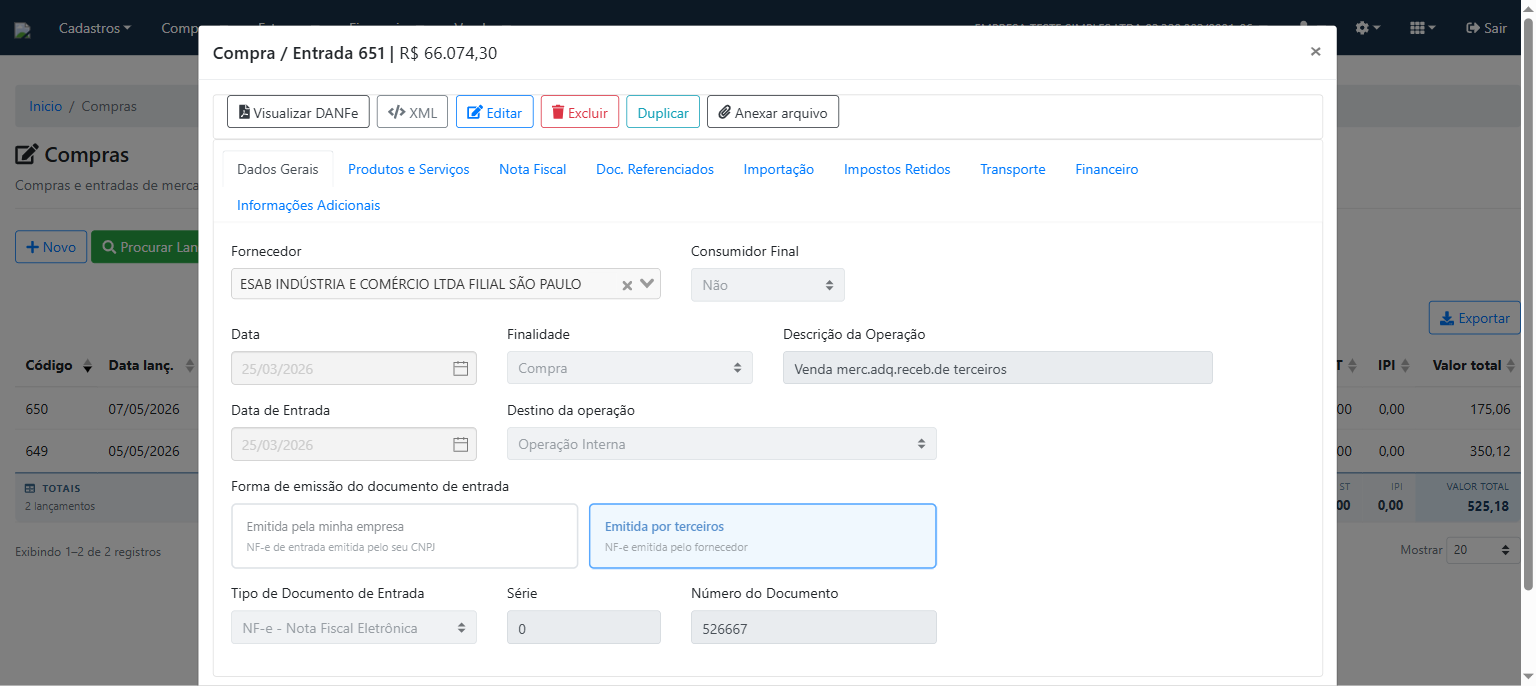Click the XML button
The height and width of the screenshot is (686, 1536).
click(412, 112)
